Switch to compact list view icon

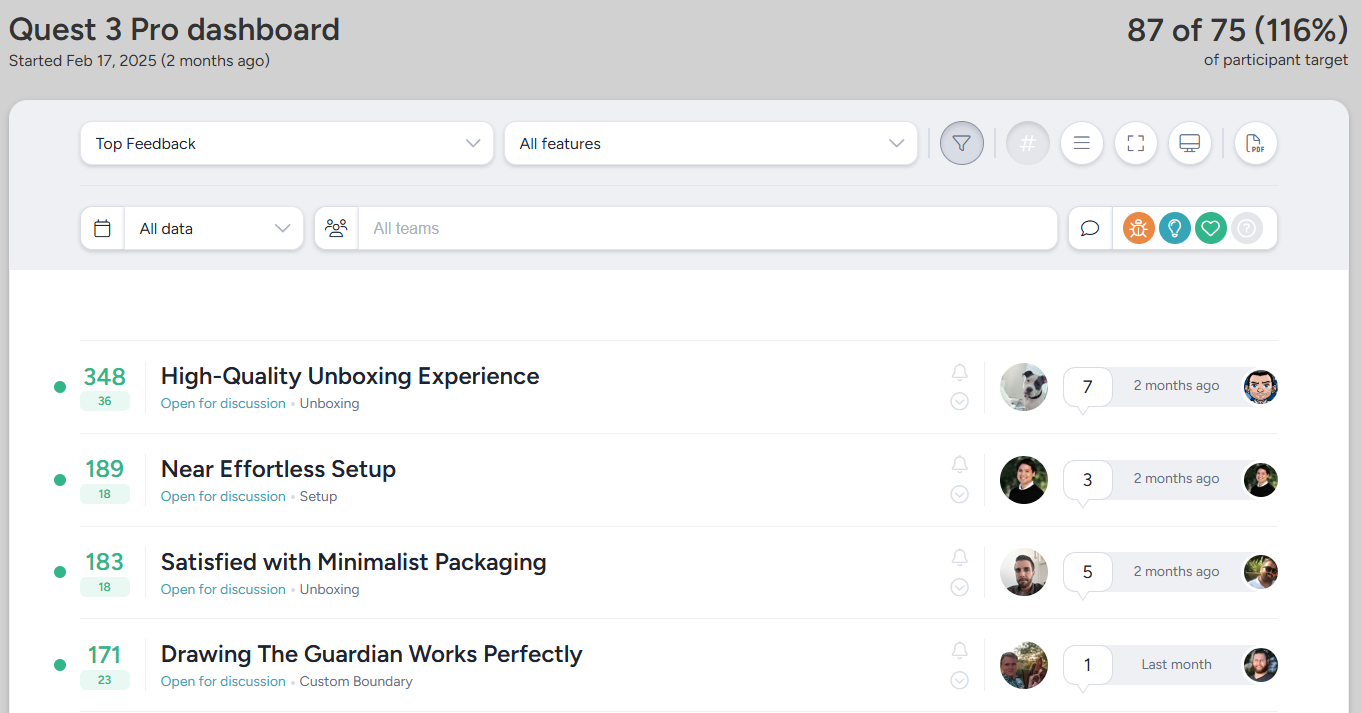[1081, 143]
